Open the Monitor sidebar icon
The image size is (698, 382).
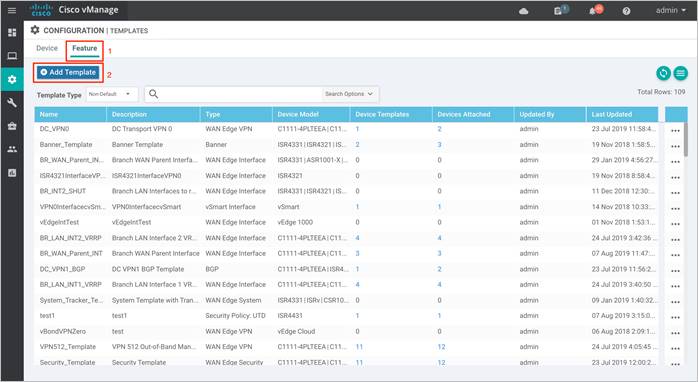[12, 56]
